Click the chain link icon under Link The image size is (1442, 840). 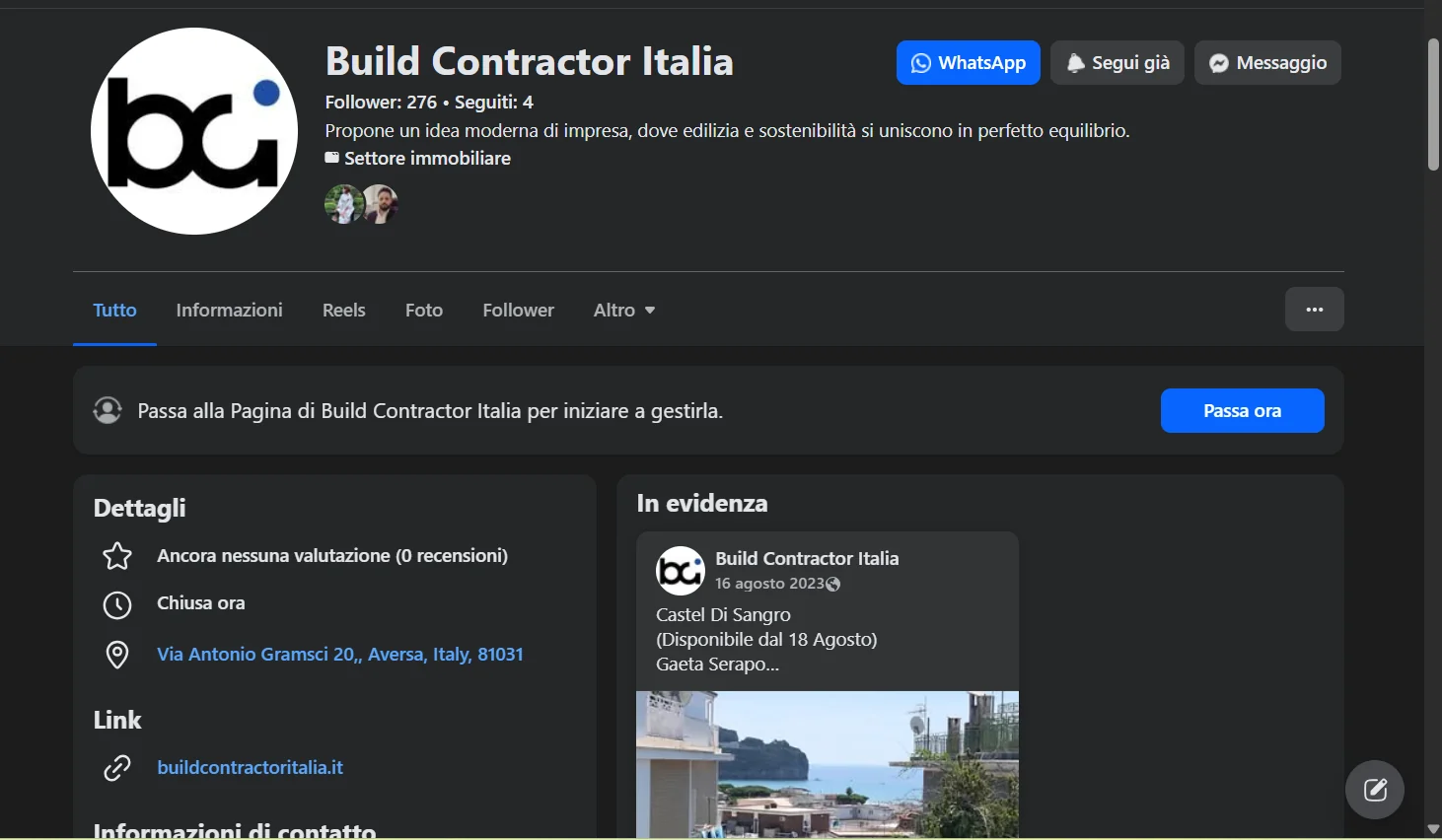click(x=117, y=768)
